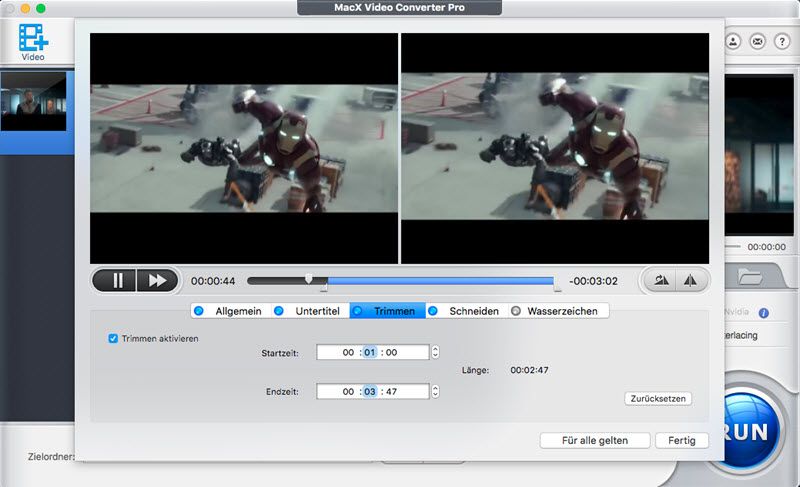Click the elapsed time 00:00:44
Viewport: 800px width, 487px height.
click(x=213, y=281)
